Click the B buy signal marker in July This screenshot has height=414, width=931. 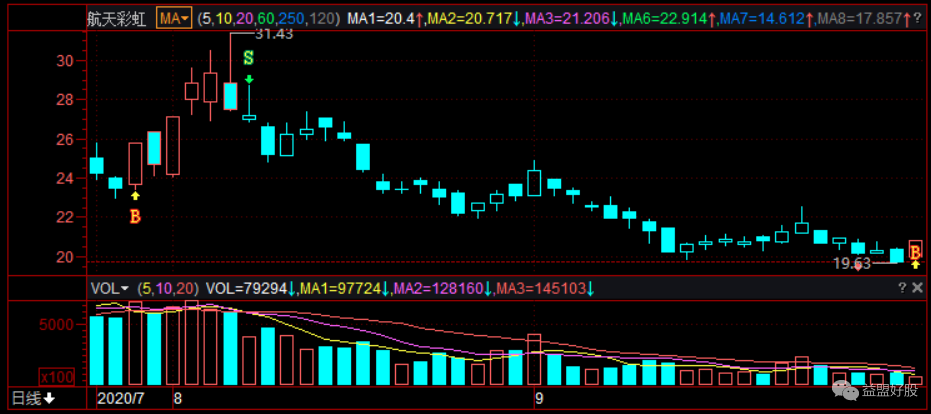pos(135,215)
